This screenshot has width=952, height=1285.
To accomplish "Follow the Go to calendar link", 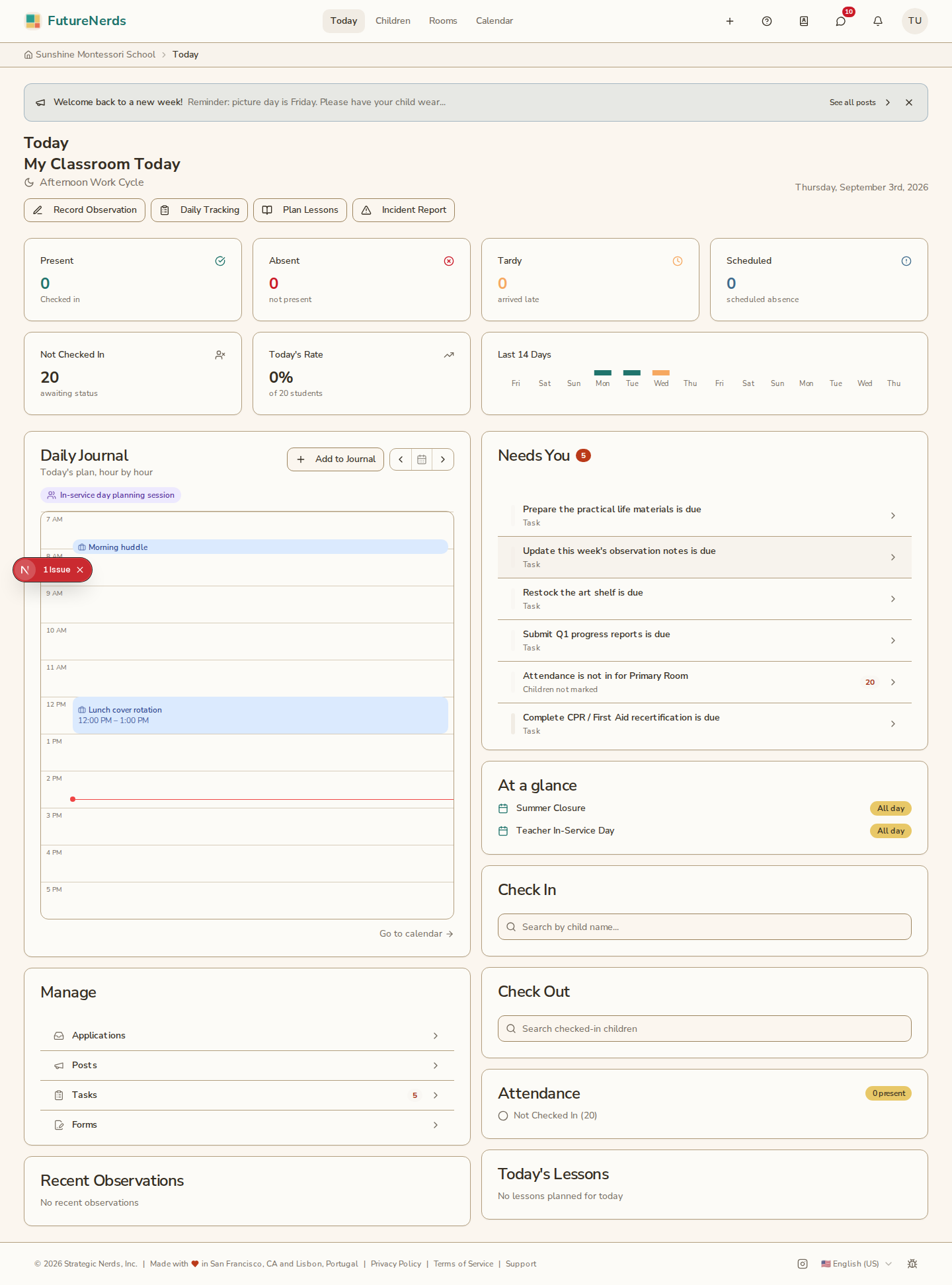I will (416, 934).
